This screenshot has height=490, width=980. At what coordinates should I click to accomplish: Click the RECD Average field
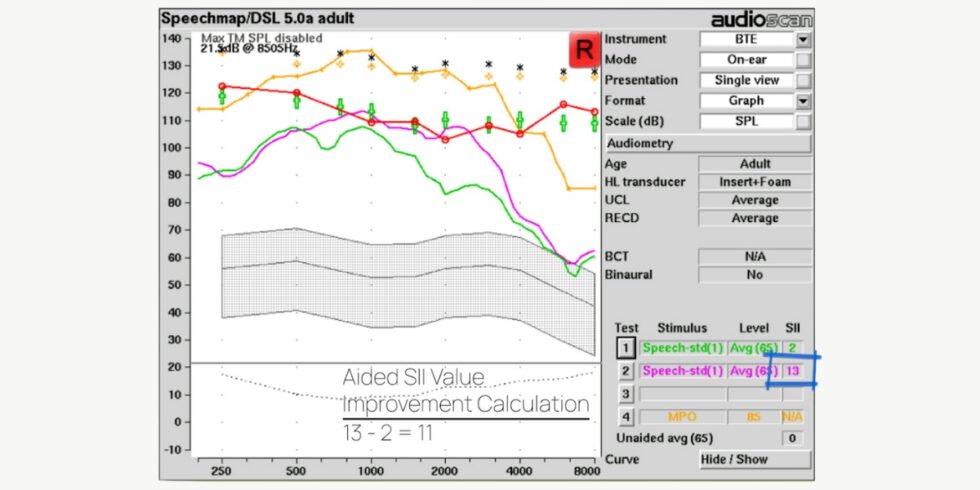pos(754,218)
